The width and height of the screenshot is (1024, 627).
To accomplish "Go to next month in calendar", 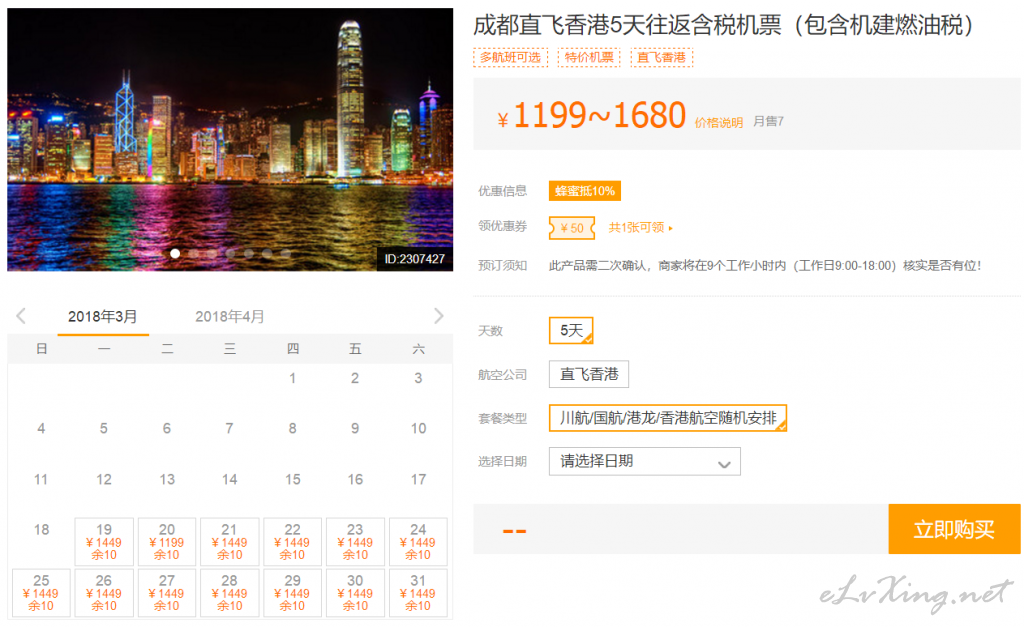I will 439,316.
